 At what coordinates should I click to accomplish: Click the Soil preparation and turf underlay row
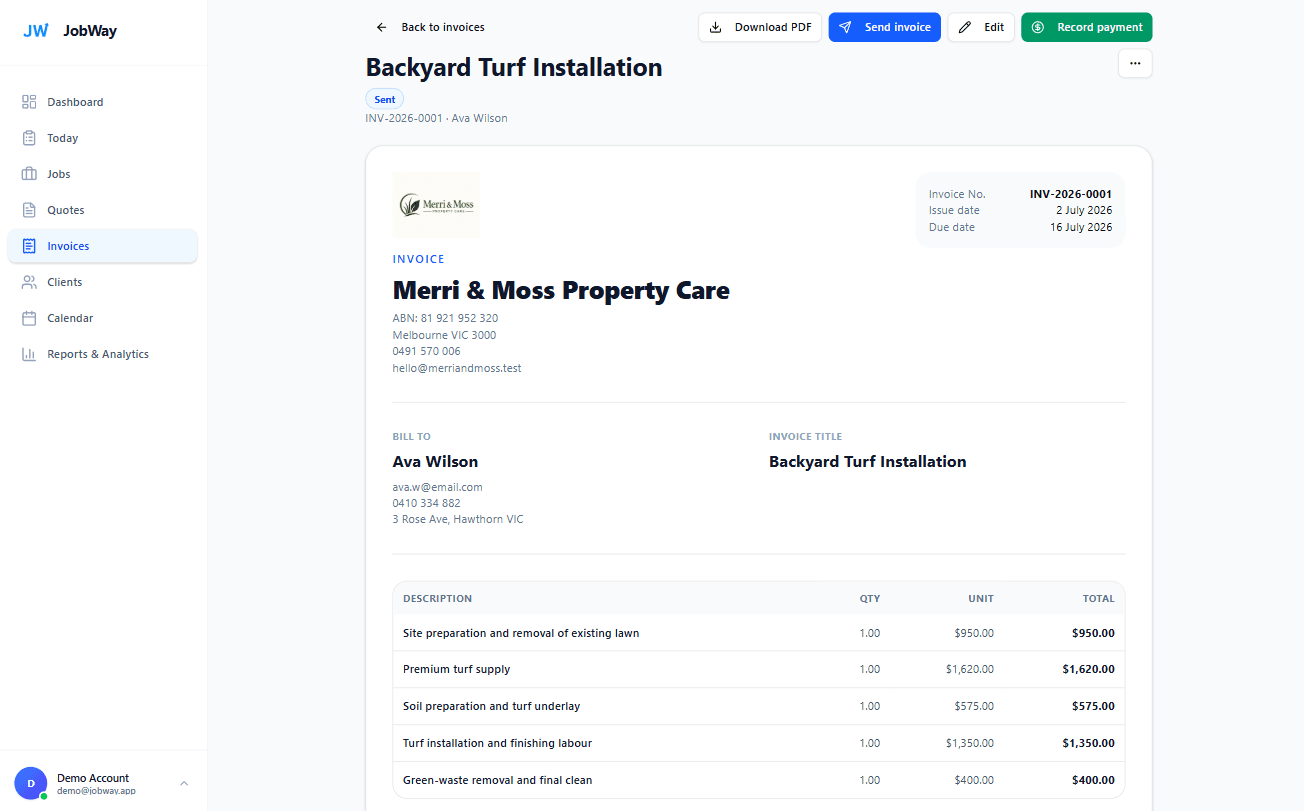pos(759,706)
